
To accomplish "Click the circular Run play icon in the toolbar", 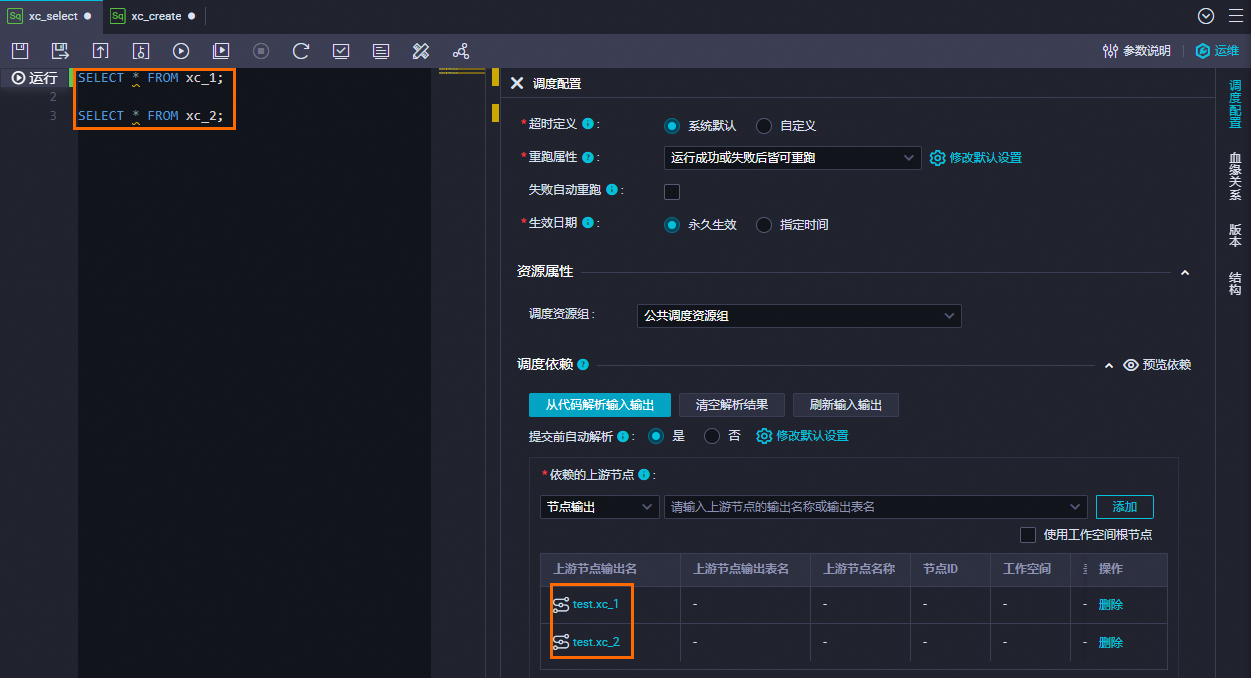I will pyautogui.click(x=180, y=51).
